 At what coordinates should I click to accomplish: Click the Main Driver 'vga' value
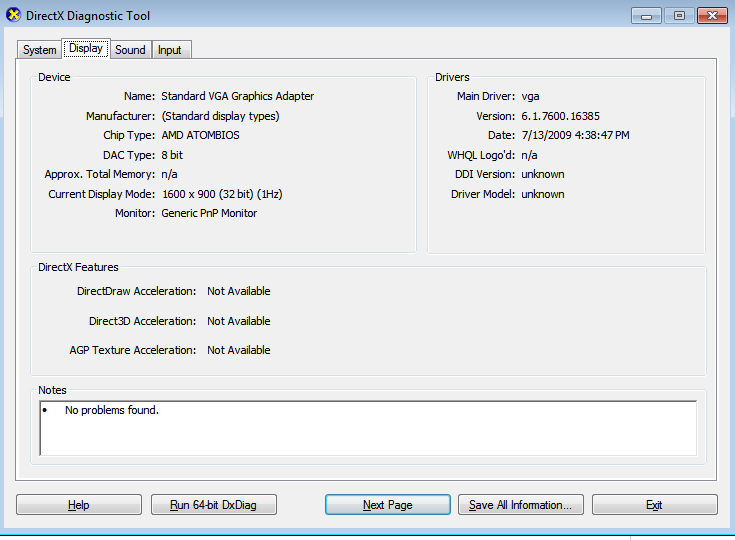[x=530, y=97]
